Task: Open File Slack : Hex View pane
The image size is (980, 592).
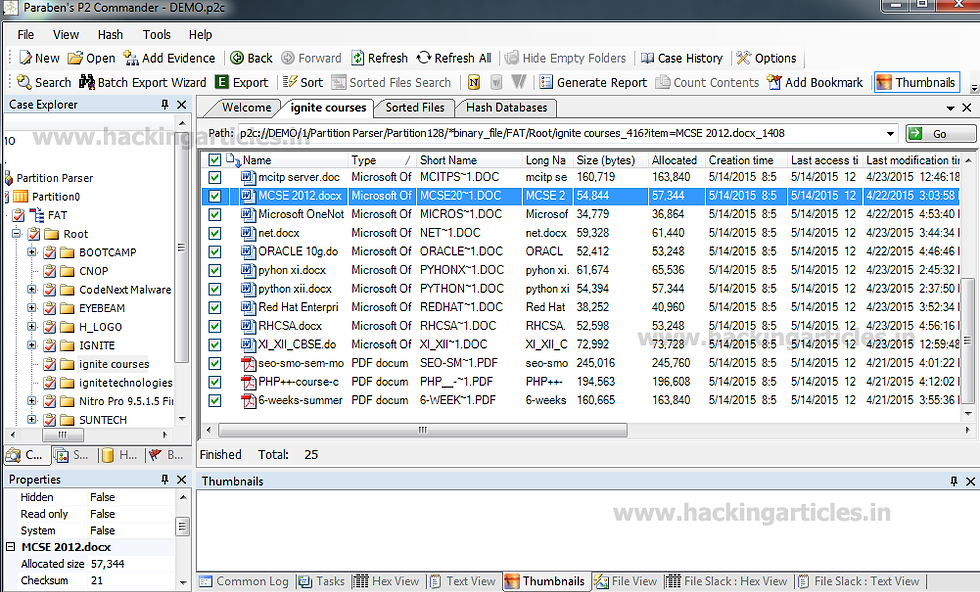Action: pyautogui.click(x=727, y=581)
